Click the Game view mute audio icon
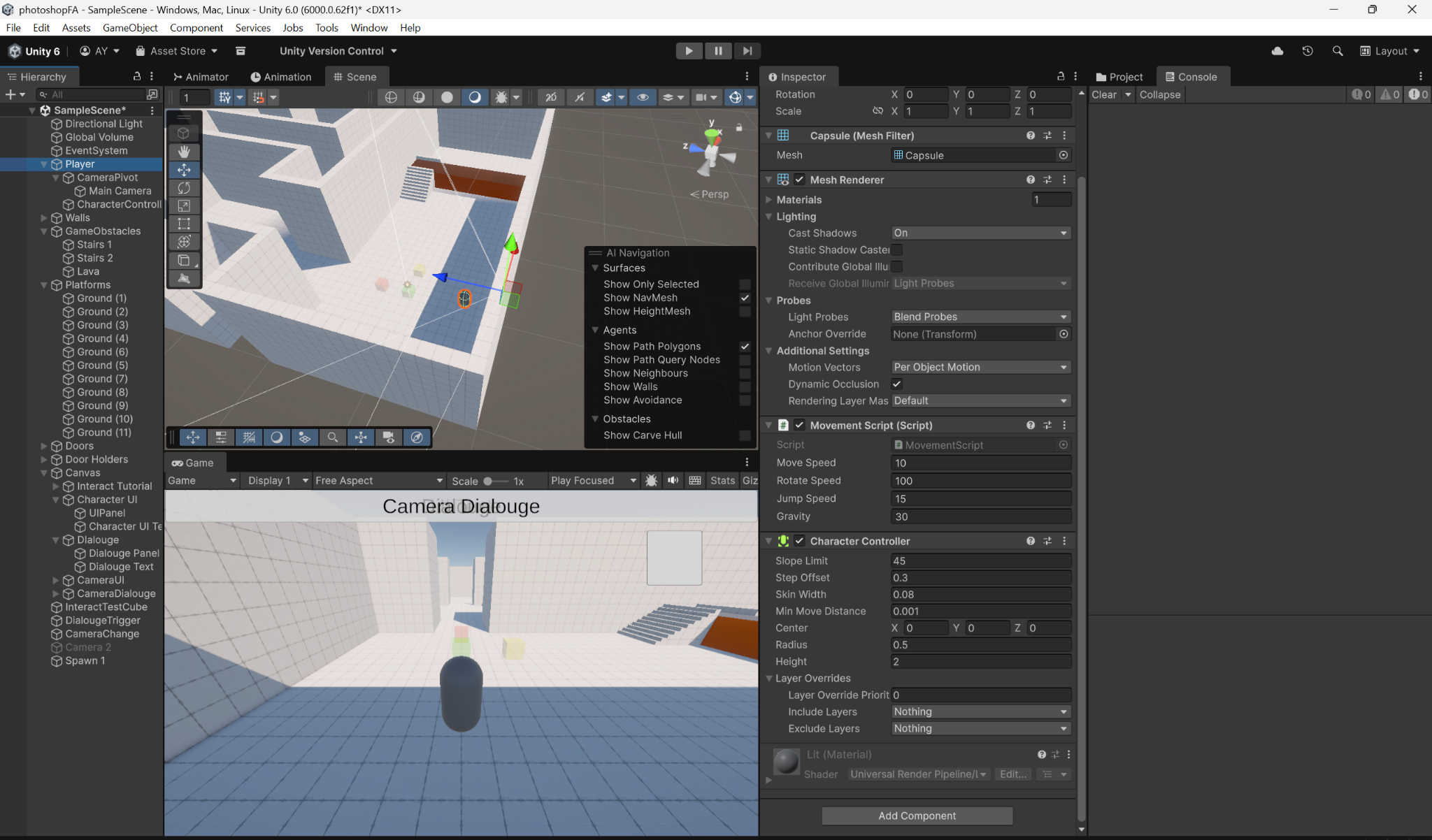The width and height of the screenshot is (1432, 840). 673,480
